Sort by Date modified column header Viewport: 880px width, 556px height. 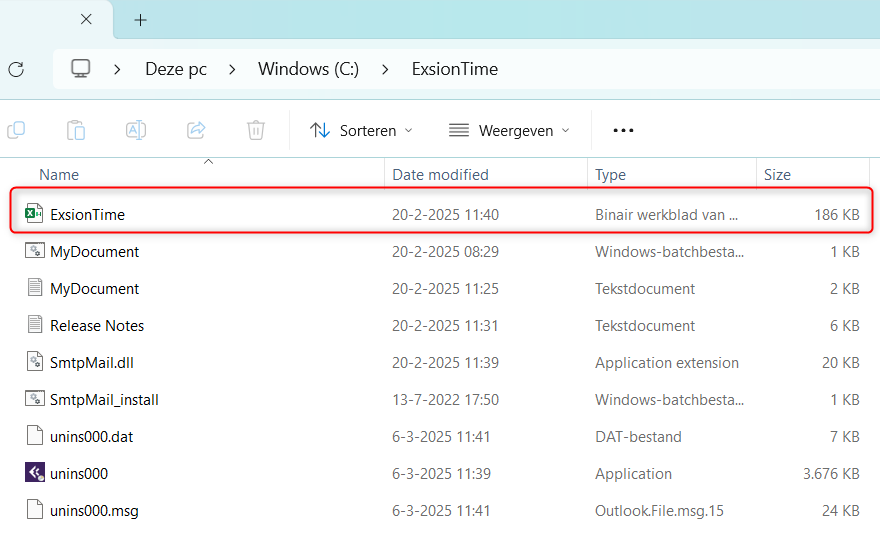point(440,174)
